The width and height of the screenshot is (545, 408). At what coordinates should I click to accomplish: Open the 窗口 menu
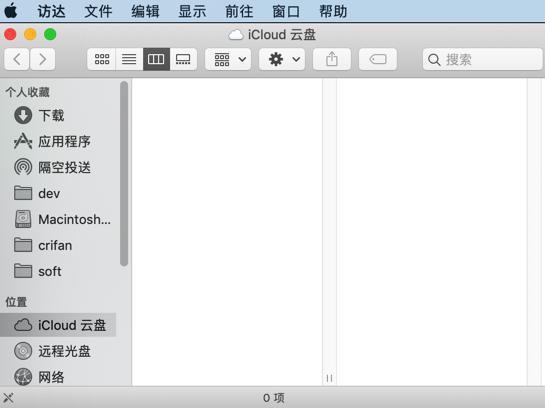[x=286, y=11]
